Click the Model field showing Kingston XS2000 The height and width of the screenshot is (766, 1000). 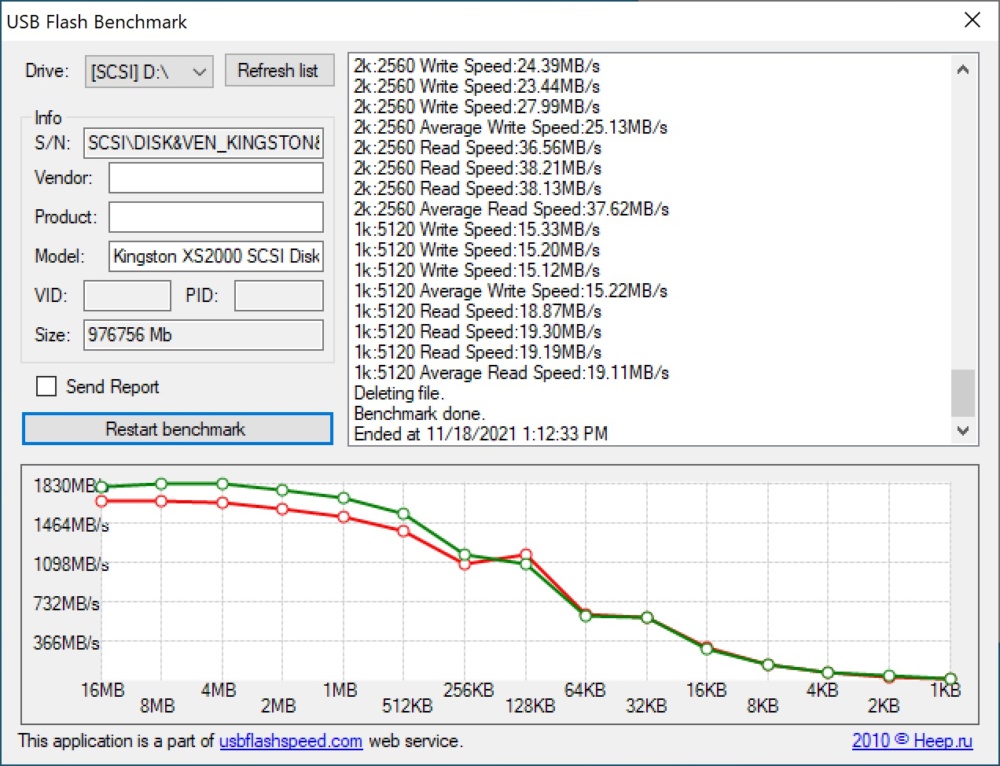click(216, 256)
